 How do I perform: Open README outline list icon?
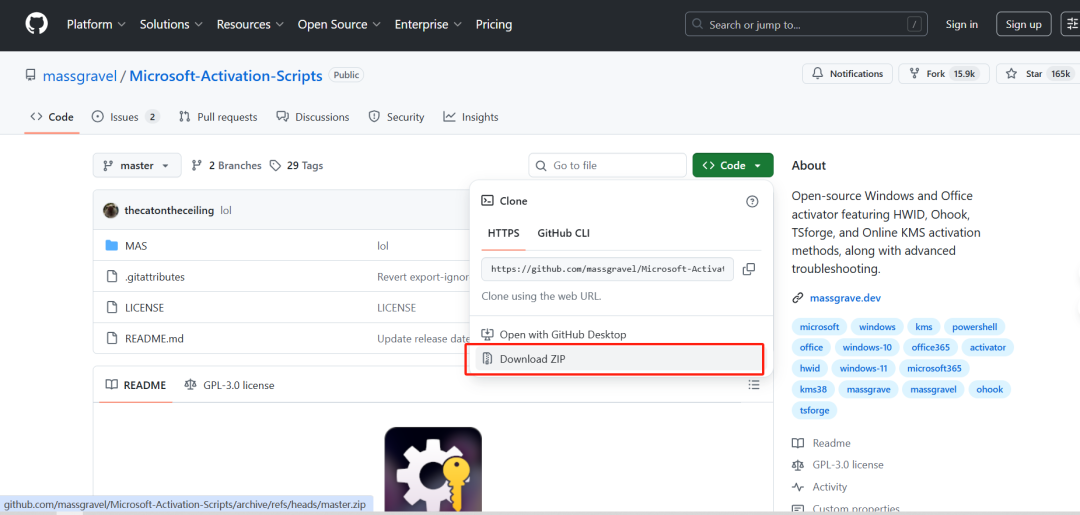(754, 384)
